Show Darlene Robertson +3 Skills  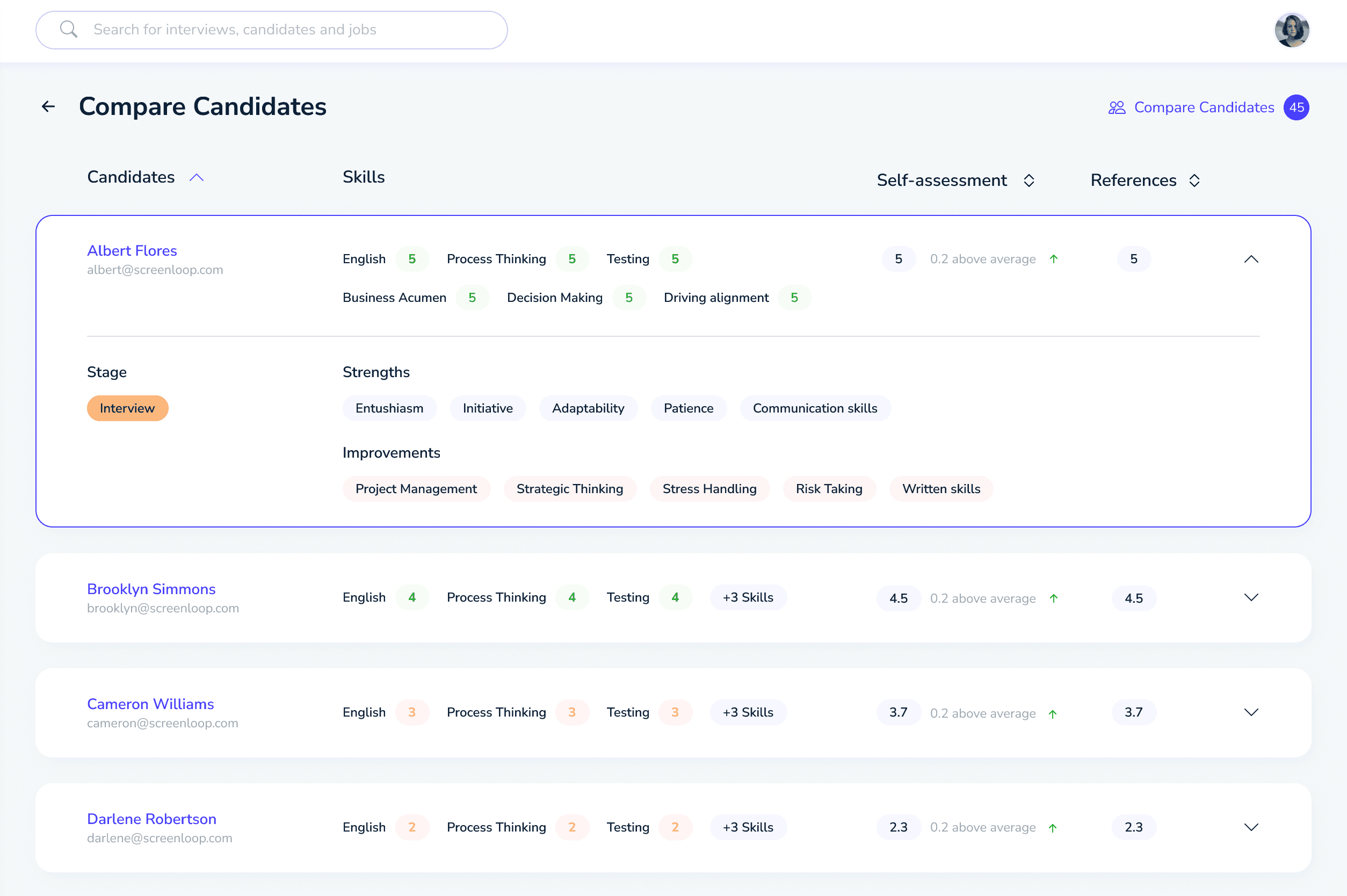[x=747, y=827]
